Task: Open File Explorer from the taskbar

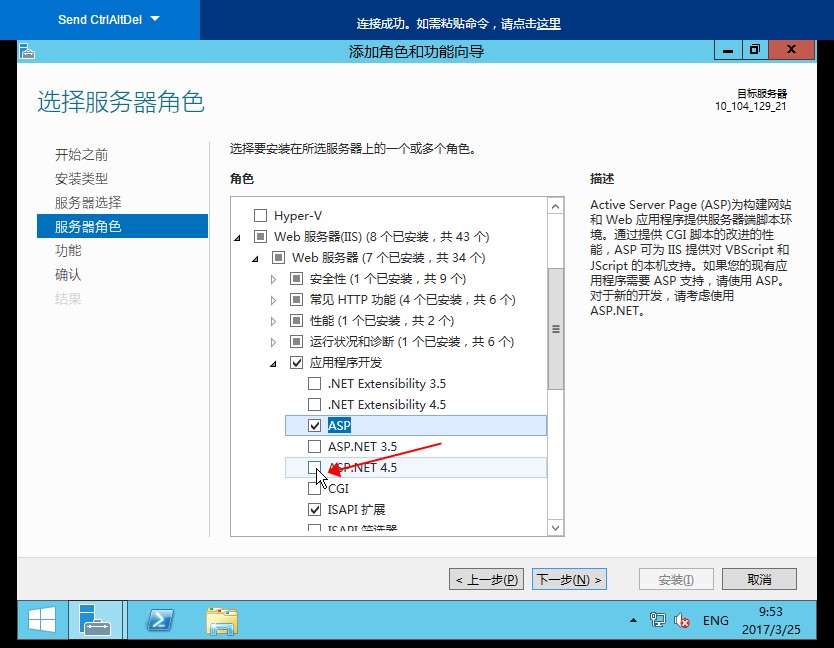Action: (x=222, y=620)
